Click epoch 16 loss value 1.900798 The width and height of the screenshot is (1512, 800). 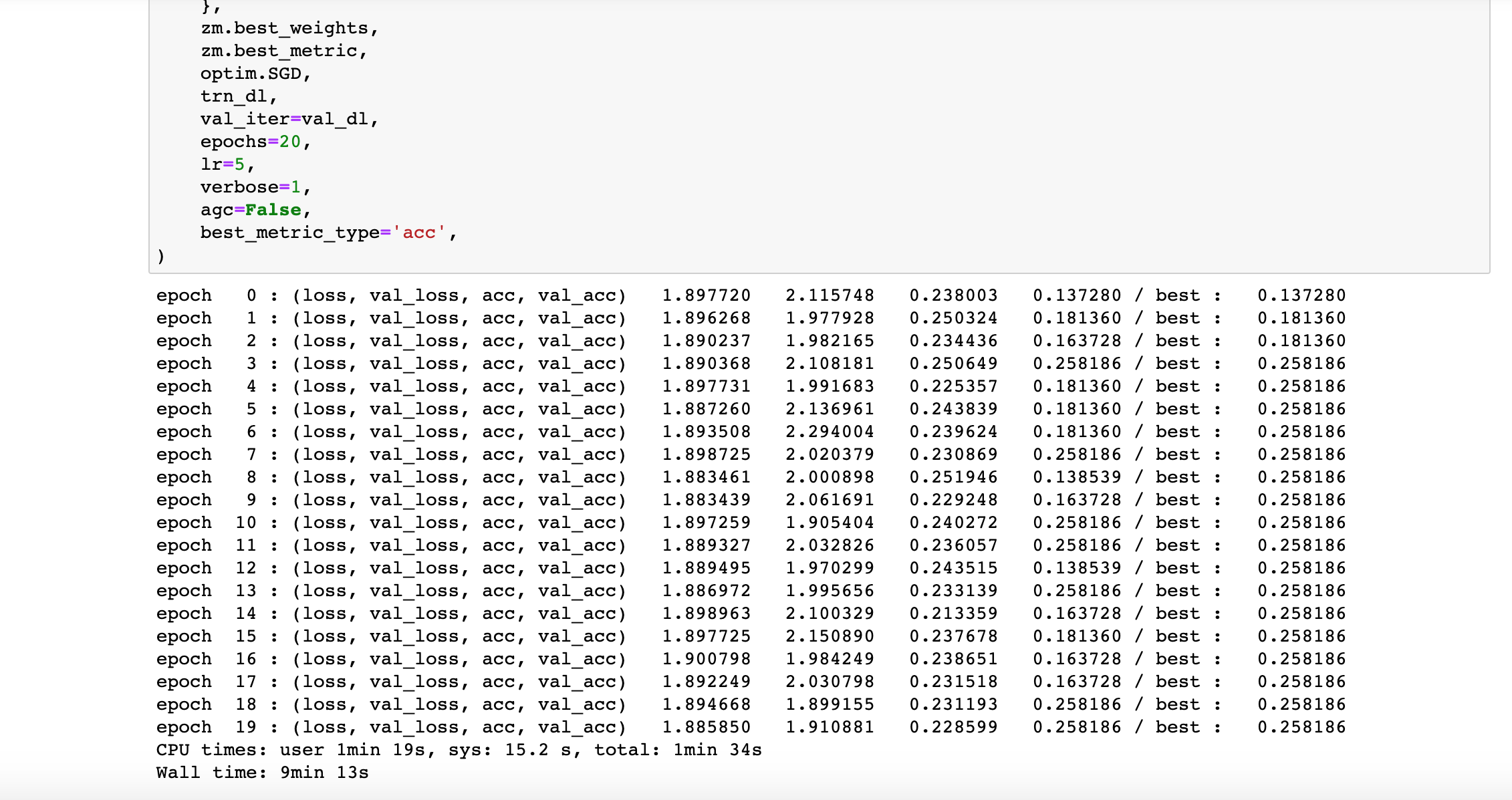click(707, 659)
